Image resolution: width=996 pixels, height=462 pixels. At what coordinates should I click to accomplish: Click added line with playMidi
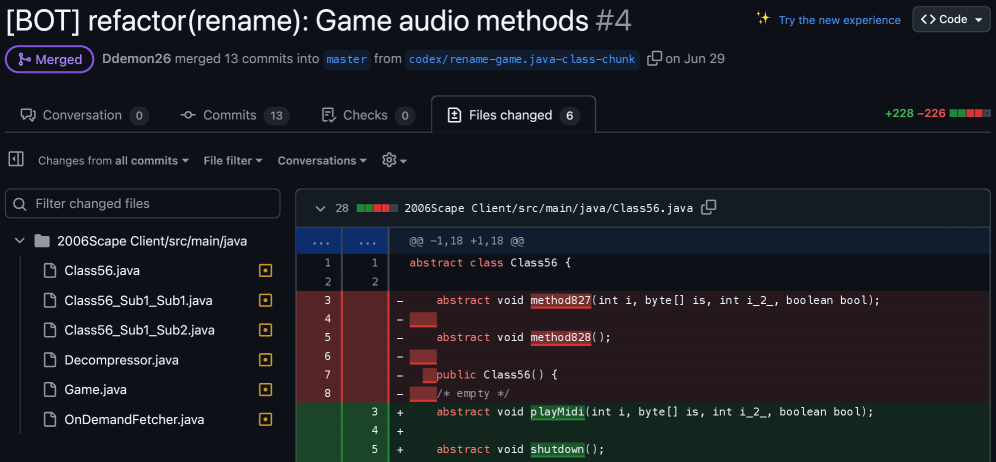click(643, 412)
